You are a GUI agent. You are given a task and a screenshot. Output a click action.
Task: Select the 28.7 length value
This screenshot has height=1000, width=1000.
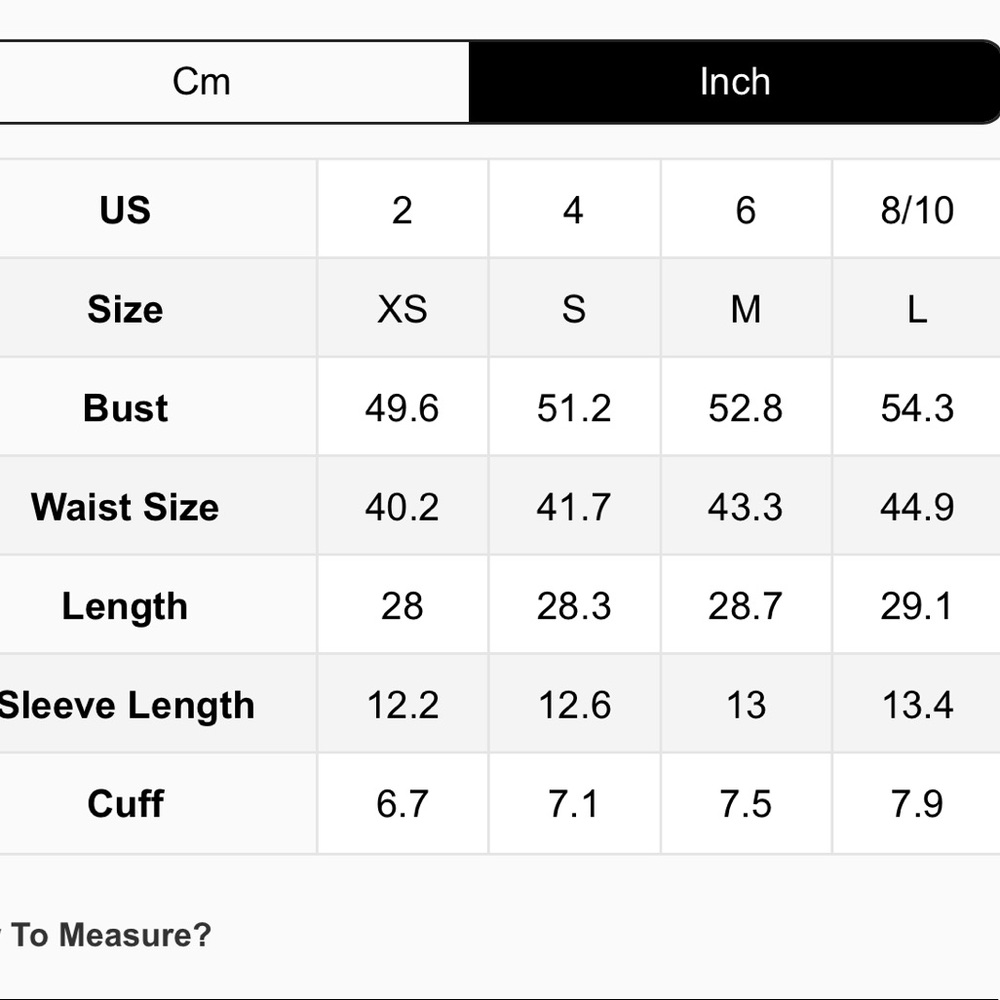(745, 606)
